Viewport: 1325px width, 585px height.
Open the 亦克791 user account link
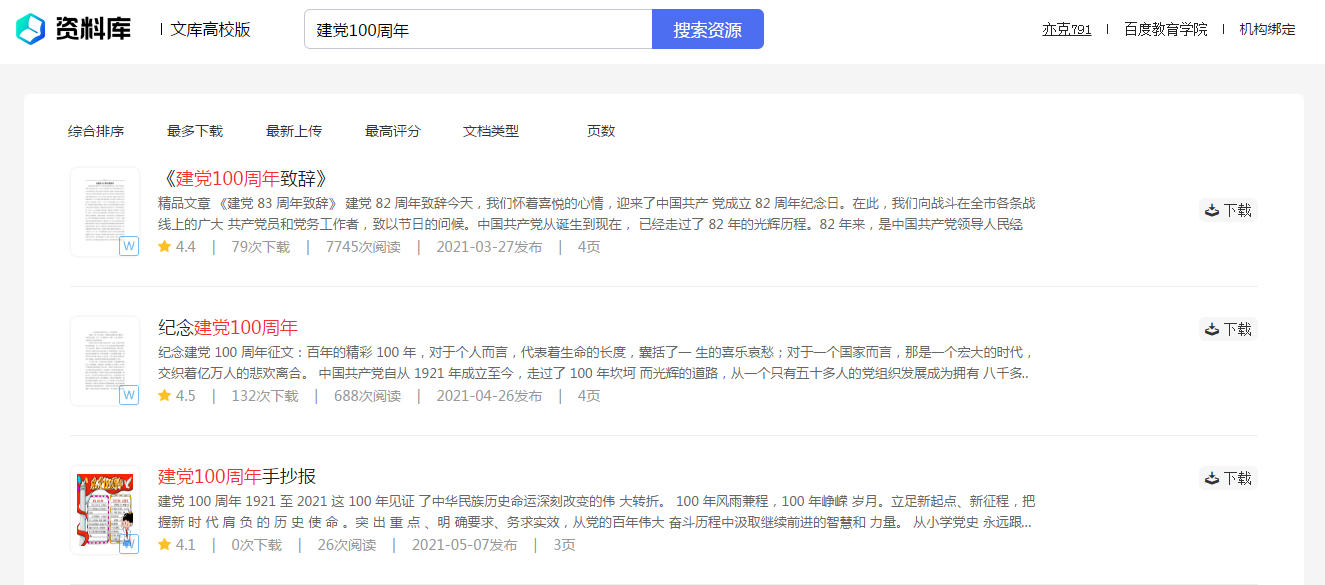pos(1067,29)
